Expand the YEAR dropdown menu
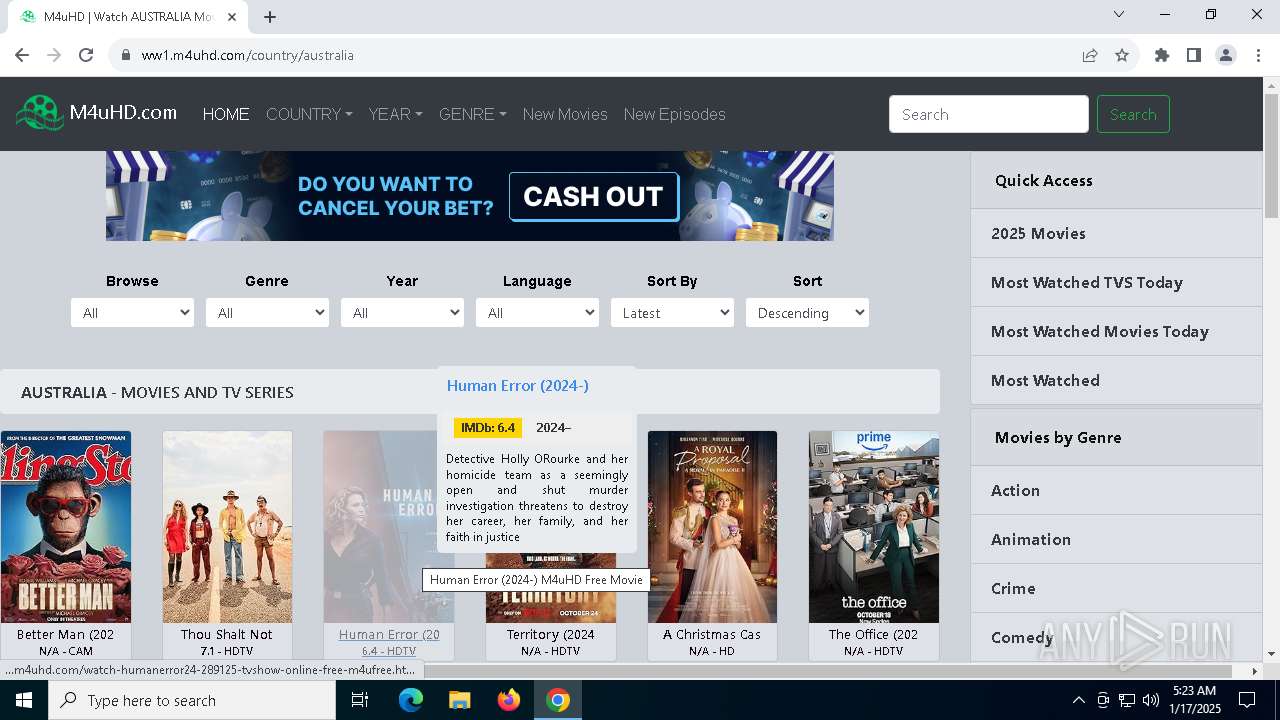Screen dimensions: 1280x720 pos(395,114)
